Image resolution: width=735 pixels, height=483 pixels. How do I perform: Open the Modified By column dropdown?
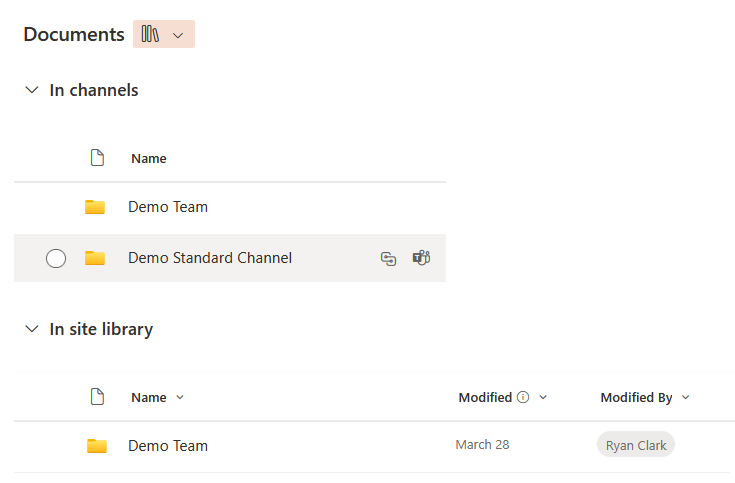685,398
